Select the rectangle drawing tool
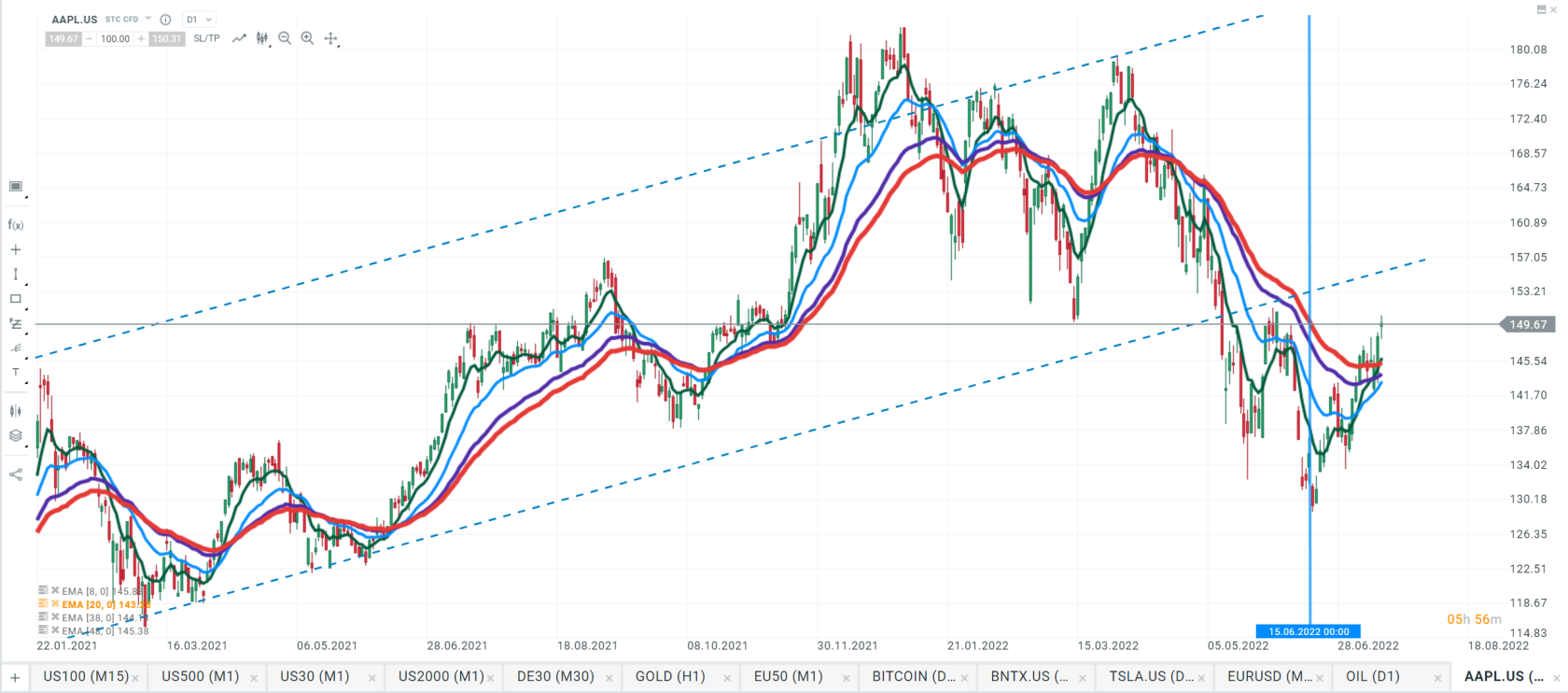 (x=15, y=299)
